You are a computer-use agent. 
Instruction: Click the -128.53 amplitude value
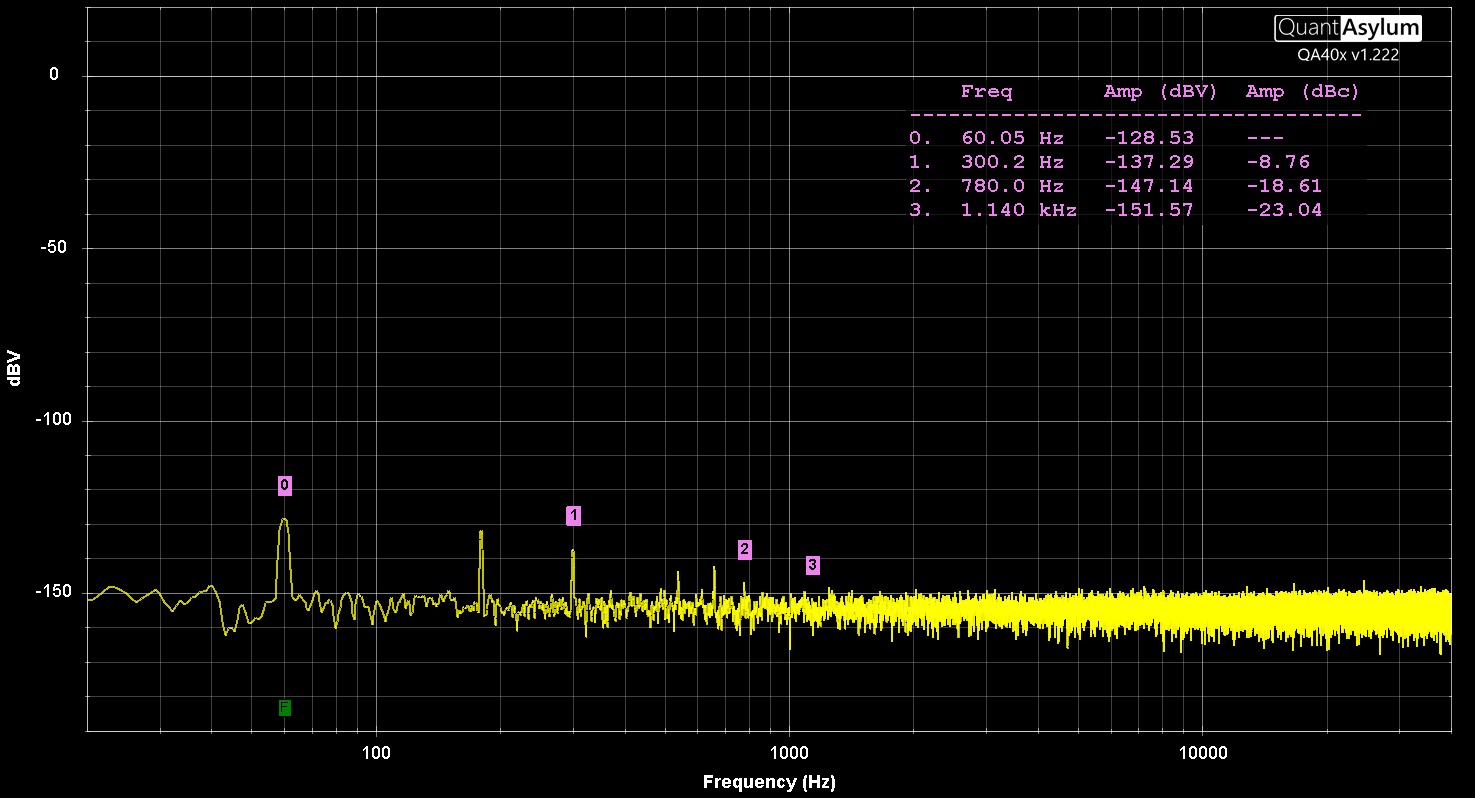(x=1148, y=138)
